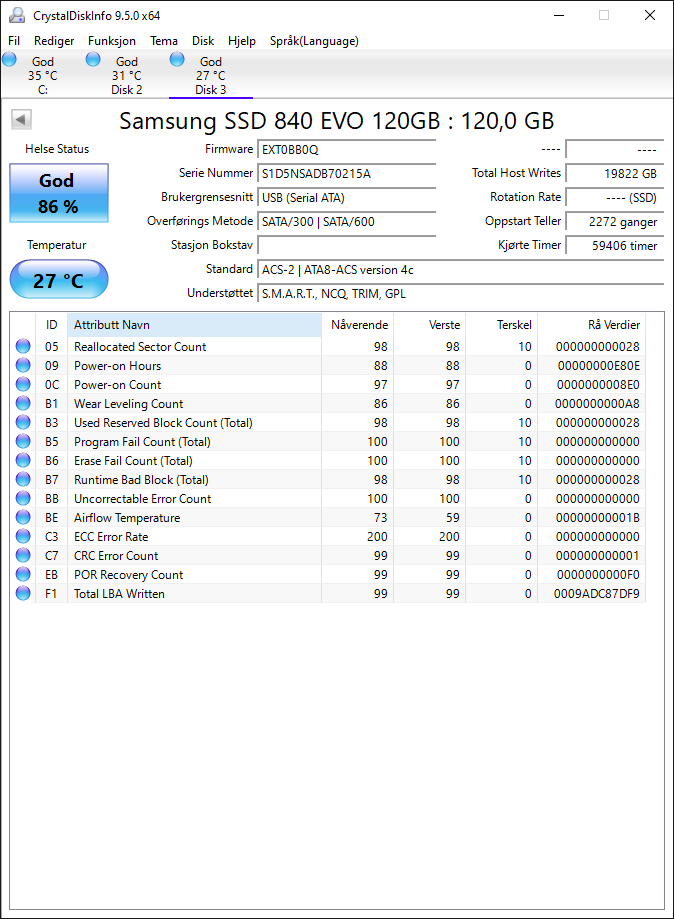
Task: Click the Oppstart Teller value 2272 ganger
Action: coord(615,222)
